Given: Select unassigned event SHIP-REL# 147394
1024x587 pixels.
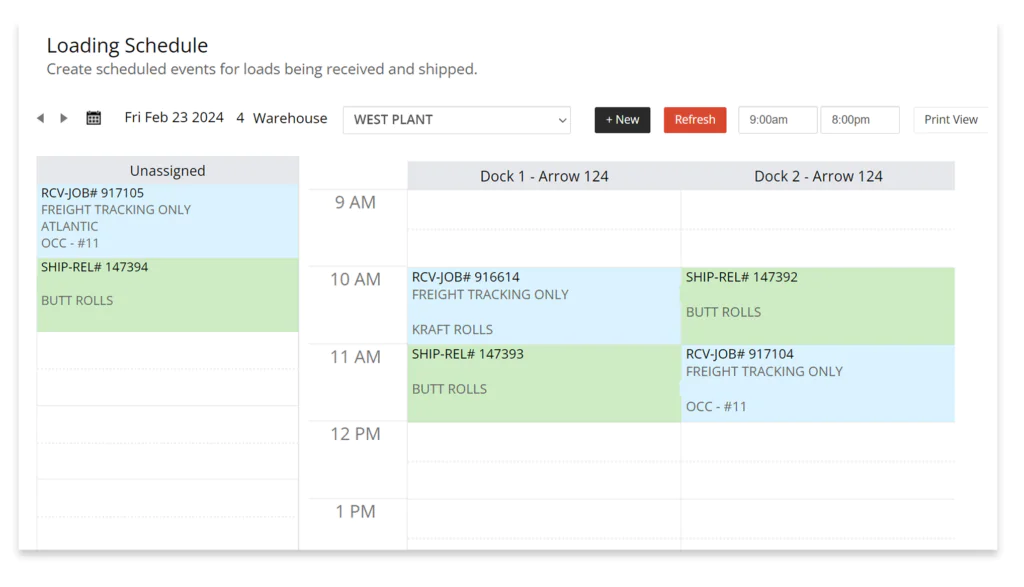Looking at the screenshot, I should (x=168, y=295).
